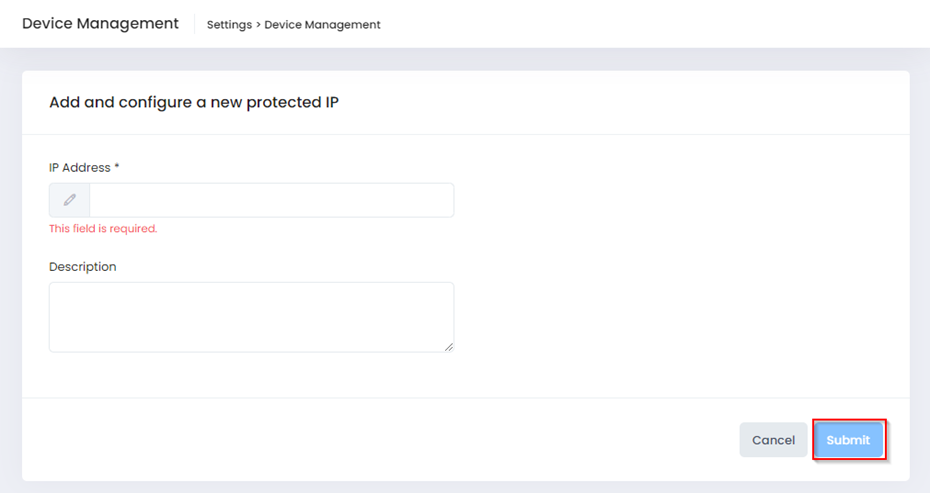Click the divider between page title and breadcrumb
930x493 pixels.
(x=194, y=24)
